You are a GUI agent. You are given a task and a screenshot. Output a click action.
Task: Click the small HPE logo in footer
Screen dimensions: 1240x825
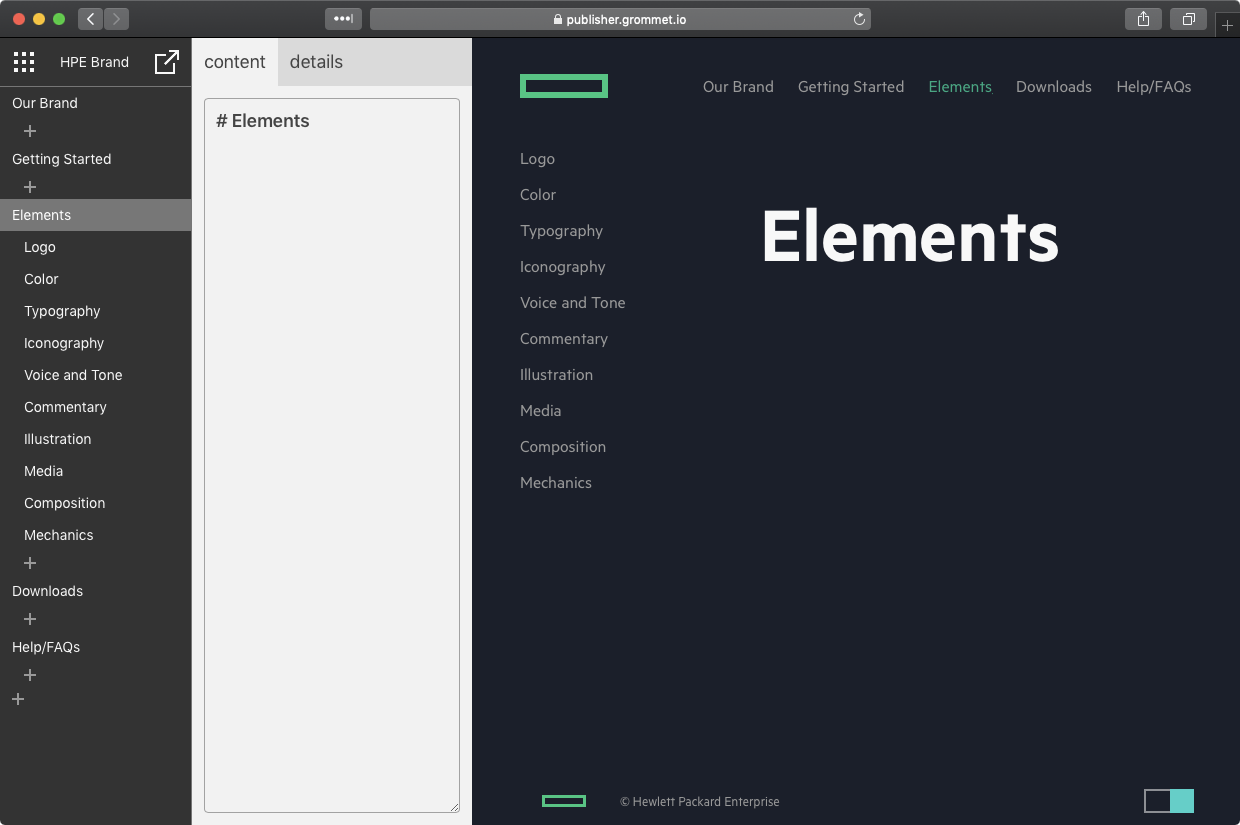click(x=563, y=801)
